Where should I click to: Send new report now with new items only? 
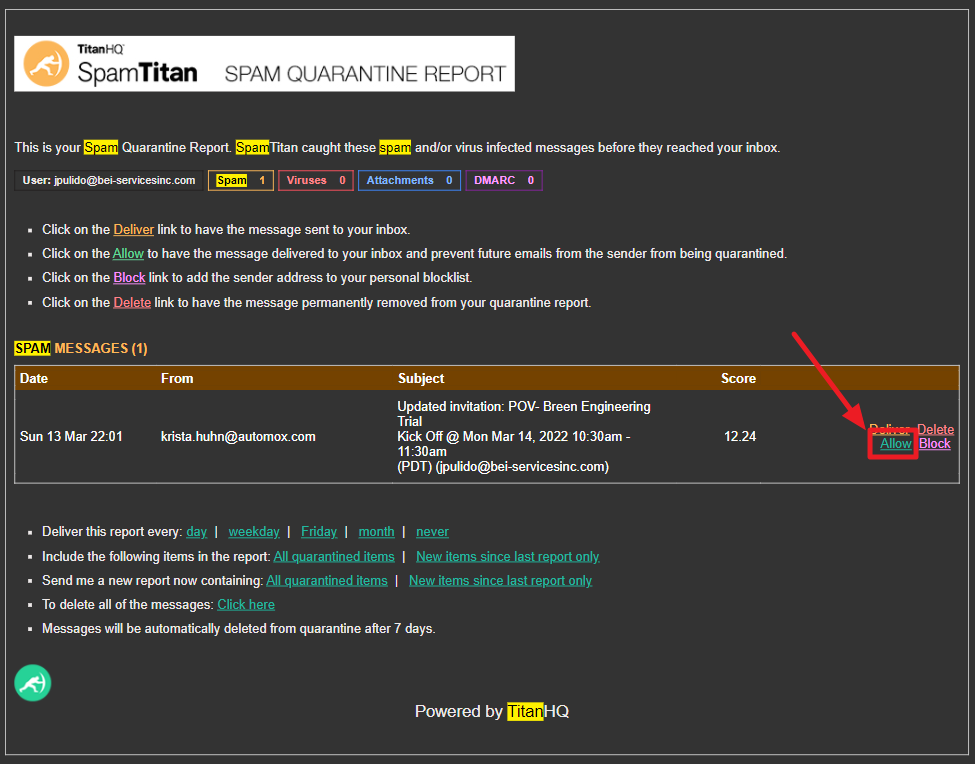click(501, 581)
